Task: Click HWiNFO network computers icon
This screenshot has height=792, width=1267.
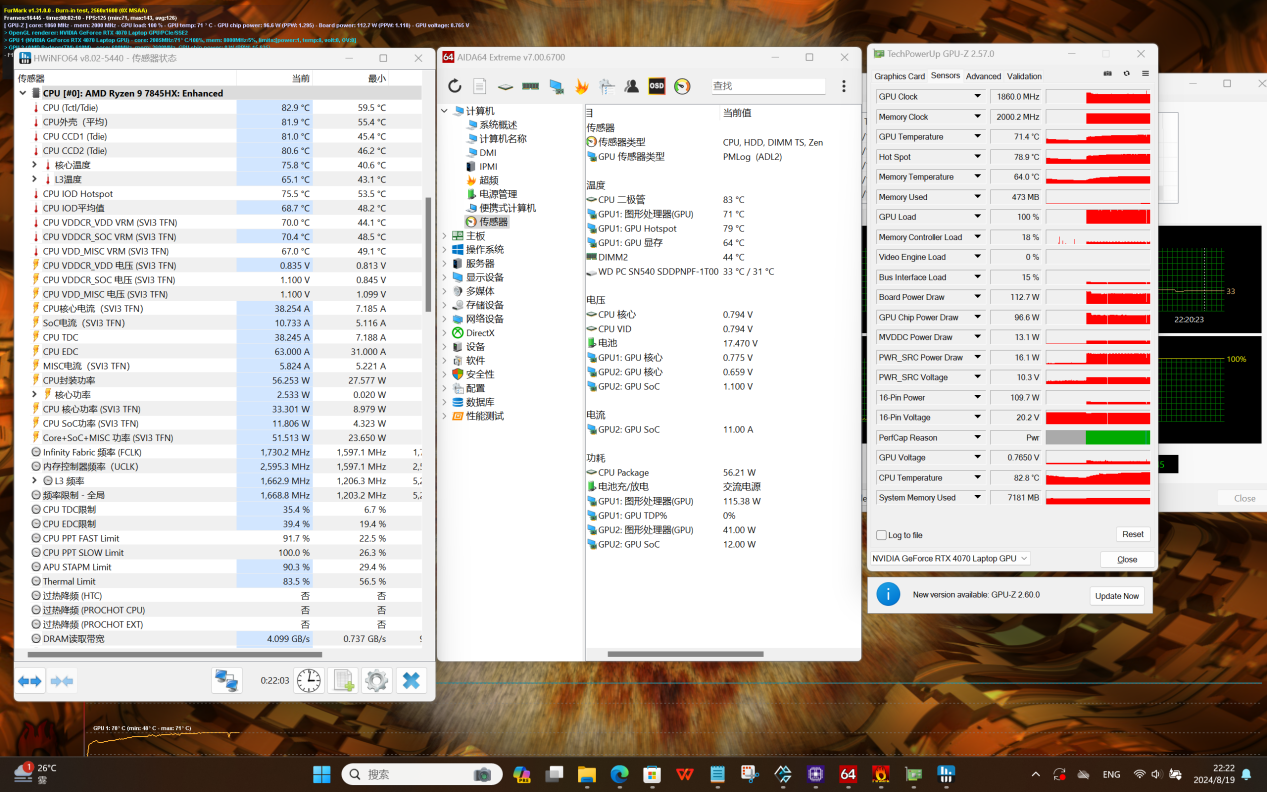Action: [x=228, y=681]
